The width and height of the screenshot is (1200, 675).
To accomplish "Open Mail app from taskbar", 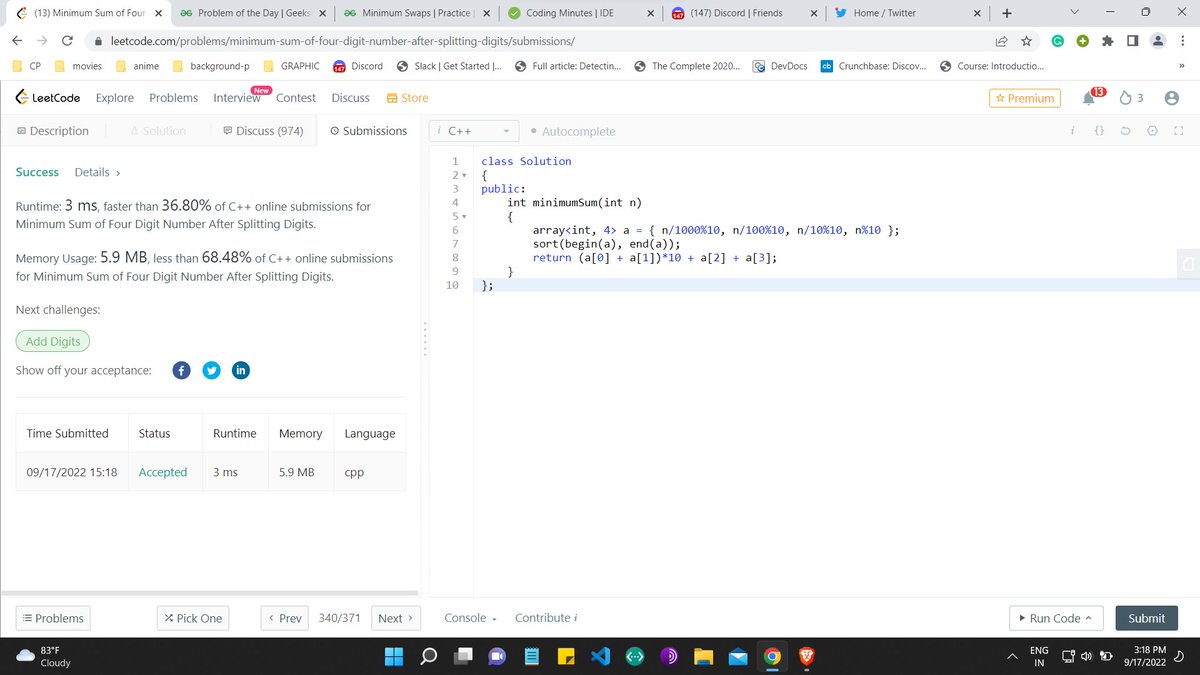I will click(737, 657).
